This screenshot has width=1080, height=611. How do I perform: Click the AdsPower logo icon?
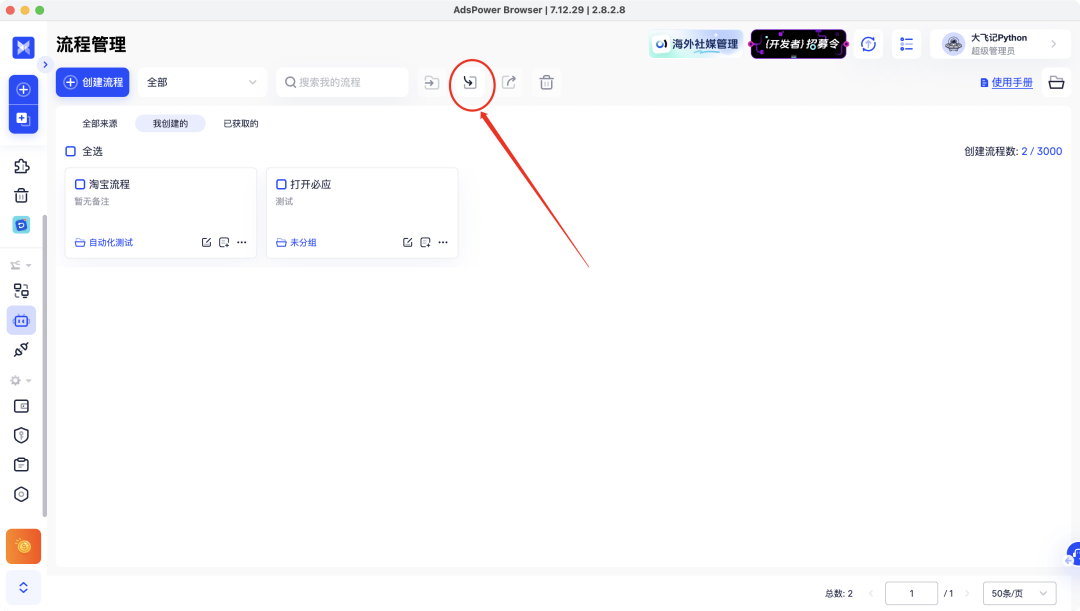[23, 48]
